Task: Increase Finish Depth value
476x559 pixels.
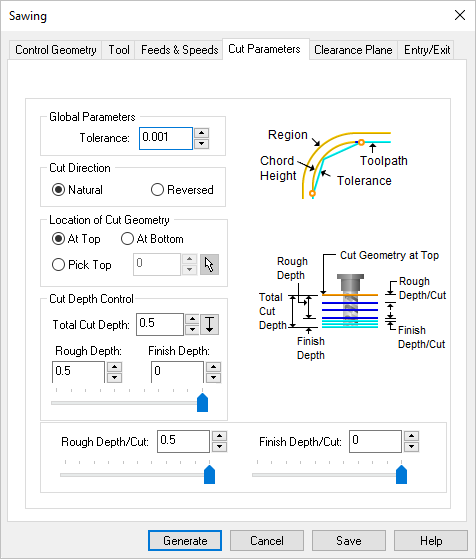Action: point(214,367)
